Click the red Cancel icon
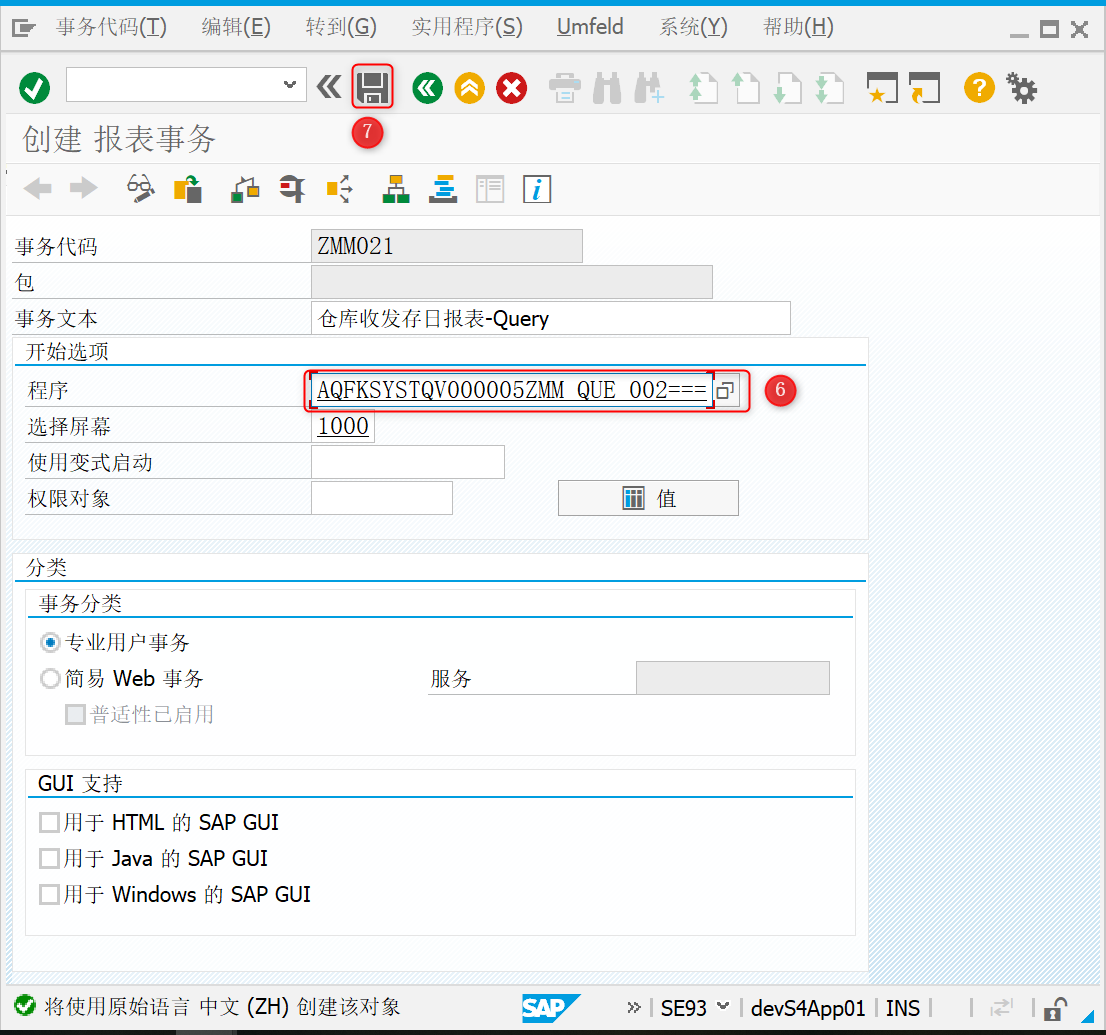 point(511,88)
